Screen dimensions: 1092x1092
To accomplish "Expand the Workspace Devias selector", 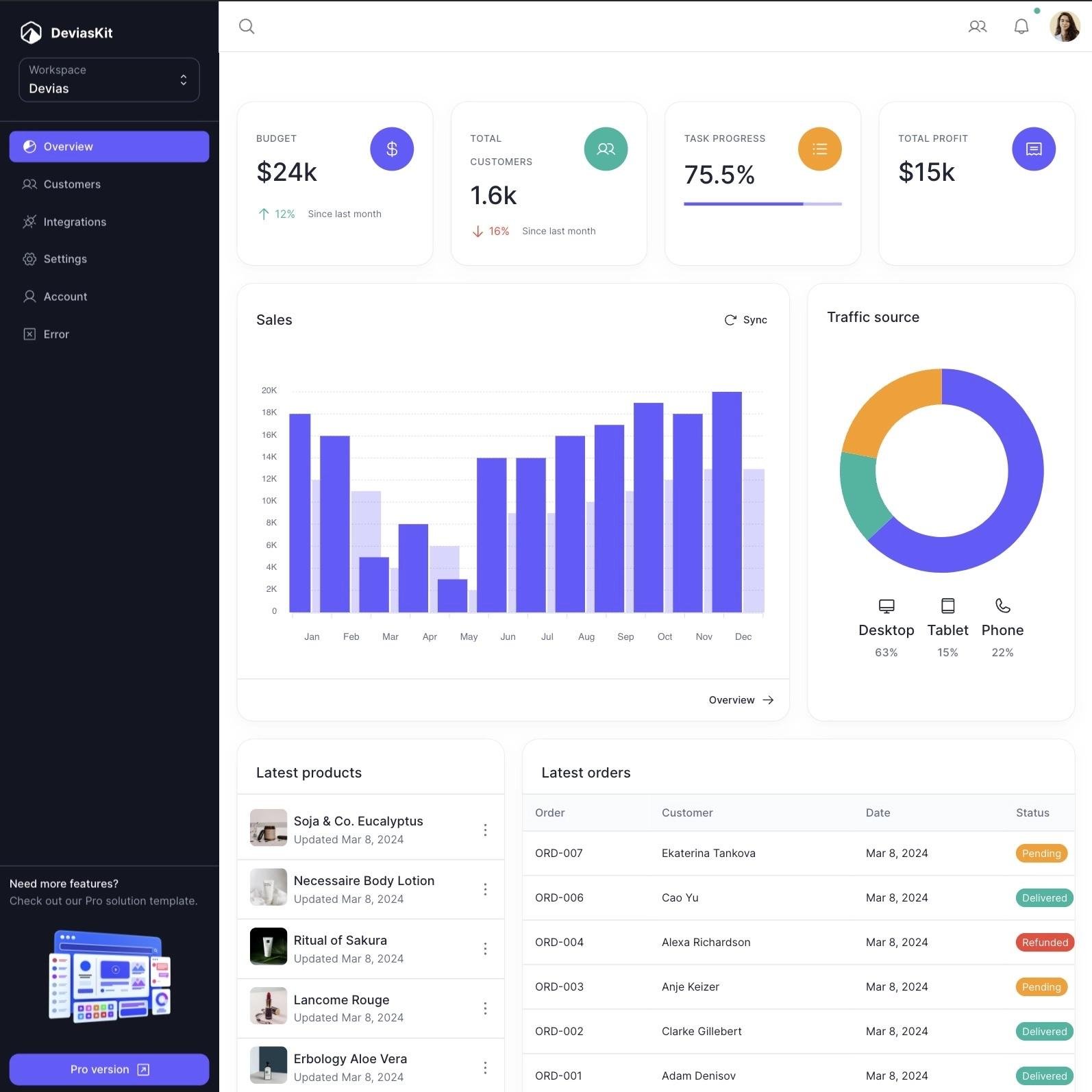I will pos(109,79).
